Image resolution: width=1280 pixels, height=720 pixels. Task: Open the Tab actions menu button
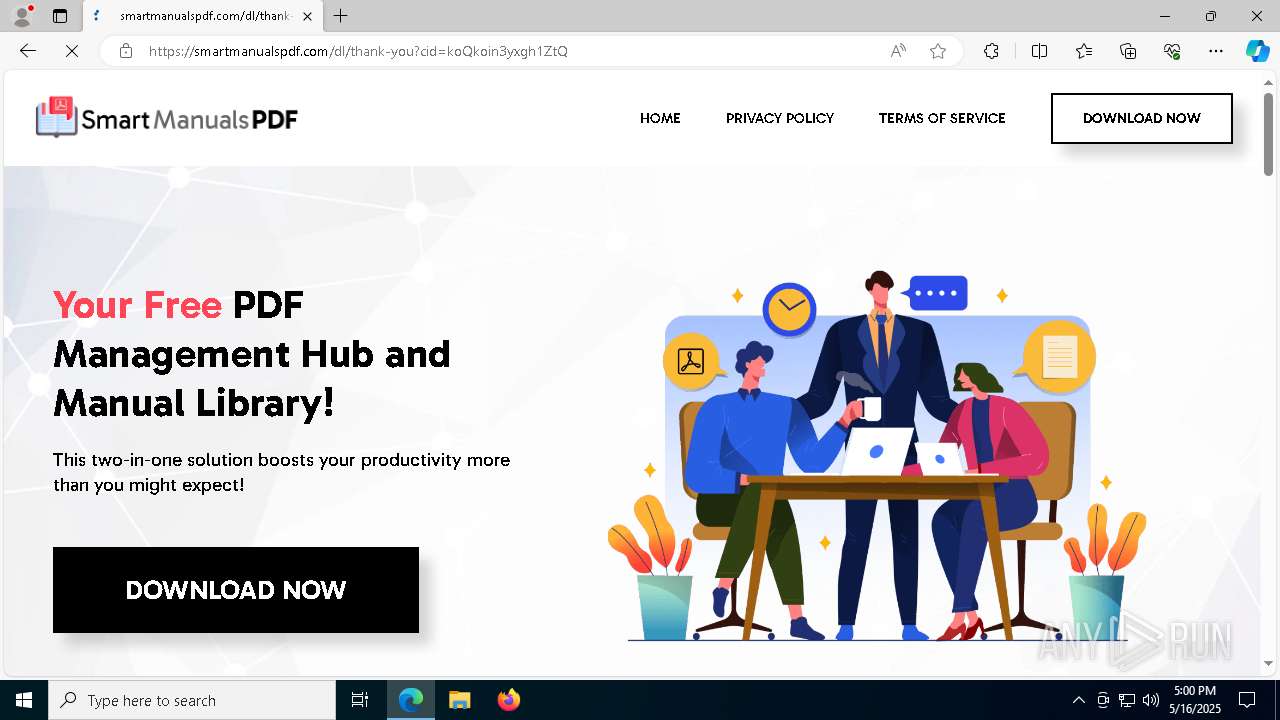click(x=60, y=16)
